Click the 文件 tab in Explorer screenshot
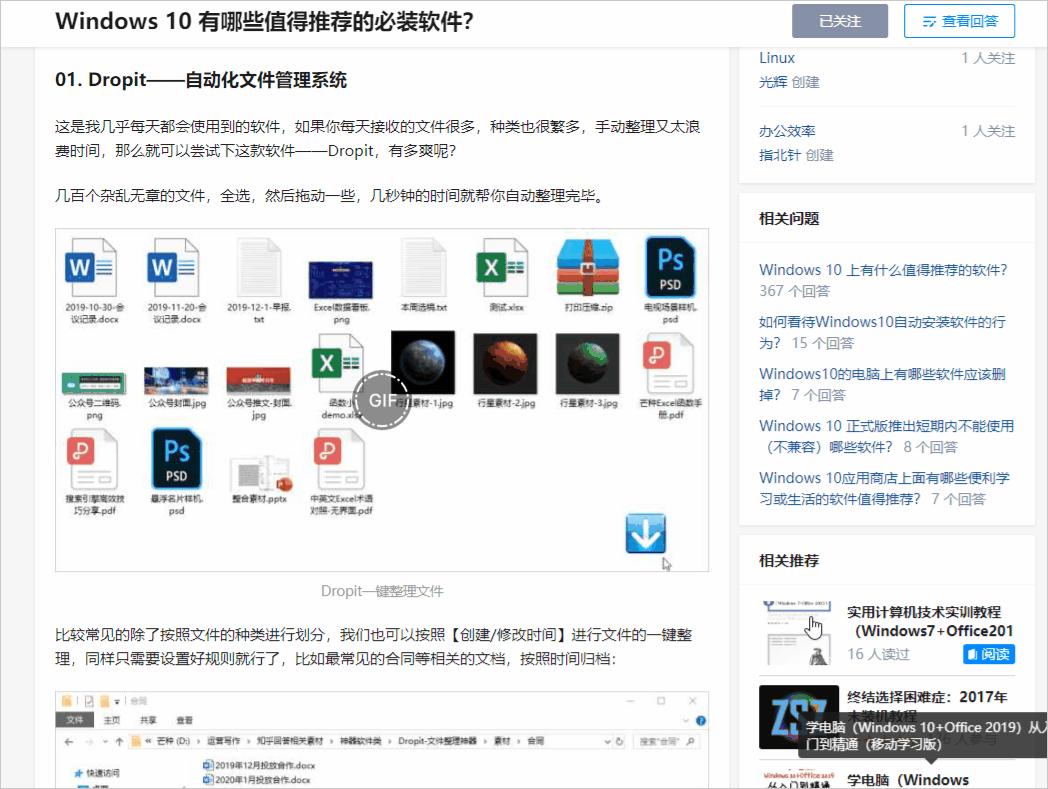 75,719
